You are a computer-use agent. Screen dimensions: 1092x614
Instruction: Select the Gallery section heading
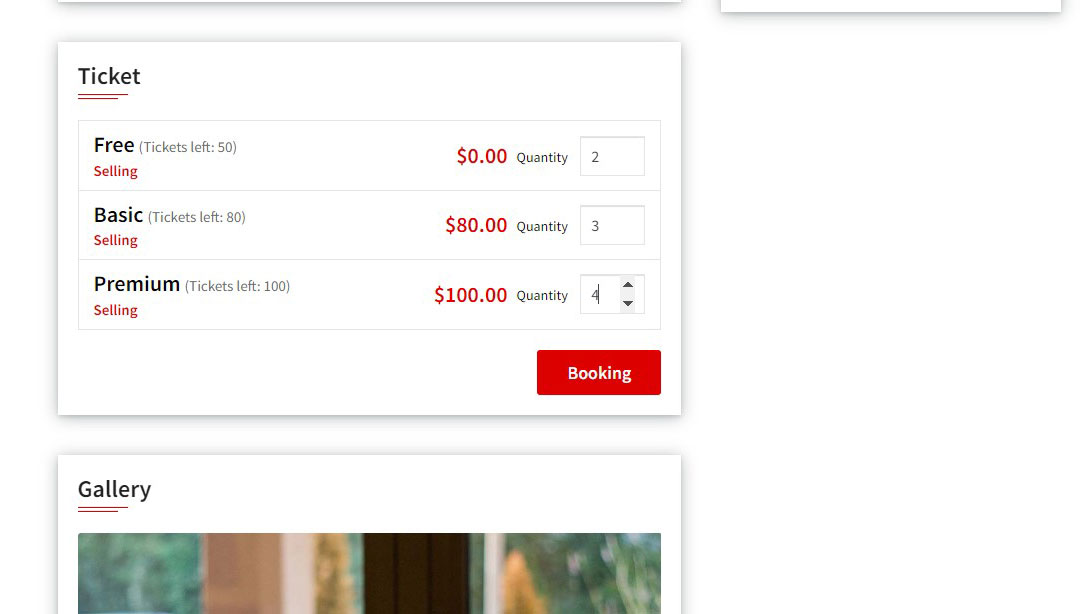[x=114, y=489]
